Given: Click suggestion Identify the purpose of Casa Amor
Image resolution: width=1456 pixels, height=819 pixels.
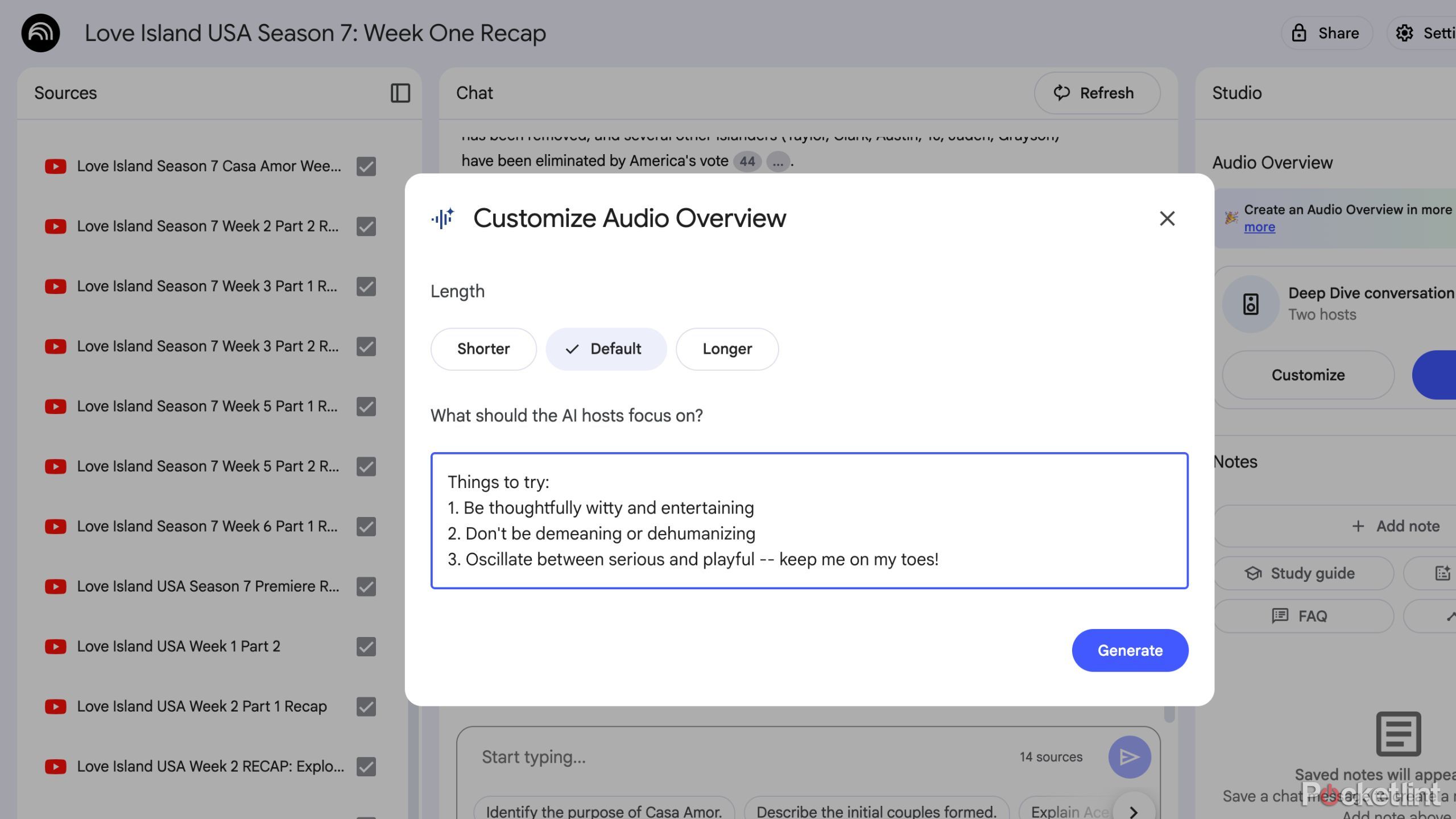Looking at the screenshot, I should [603, 810].
